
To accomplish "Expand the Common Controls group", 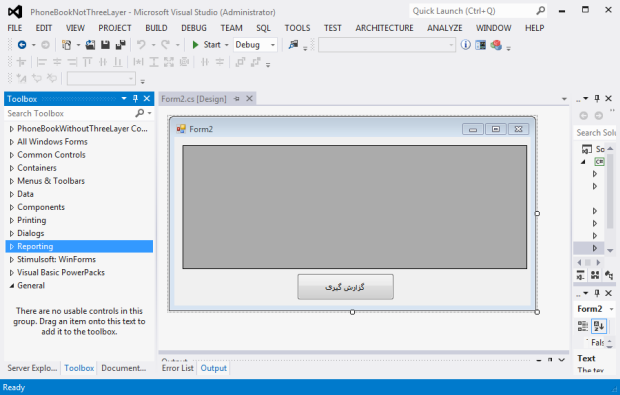I will tap(12, 155).
